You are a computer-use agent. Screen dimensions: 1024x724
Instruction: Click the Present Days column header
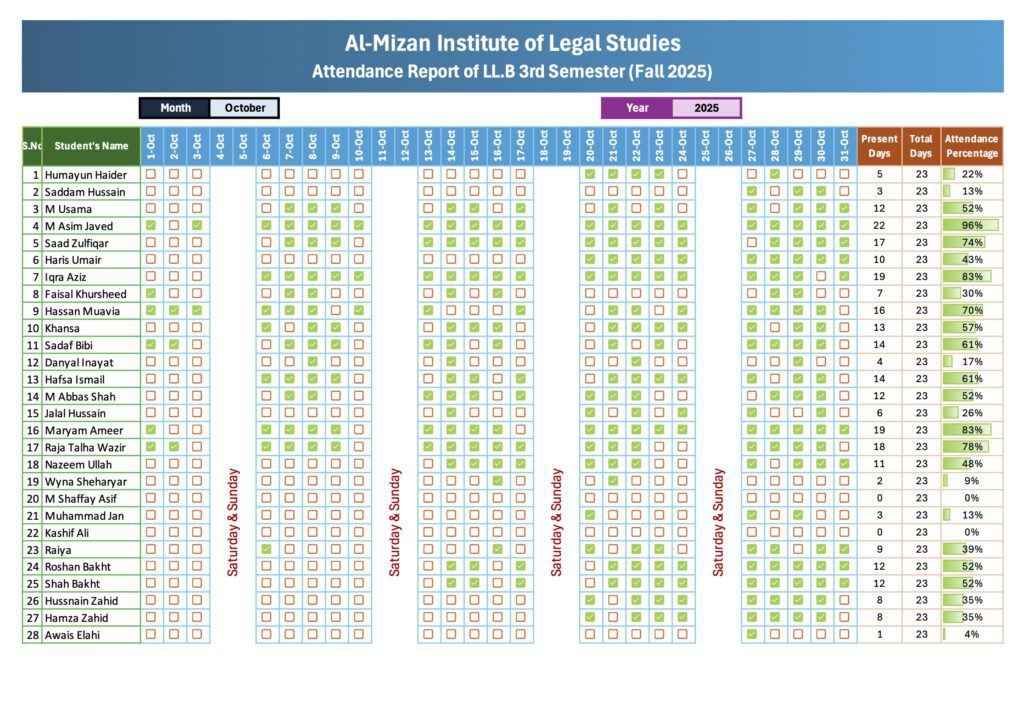coord(879,146)
